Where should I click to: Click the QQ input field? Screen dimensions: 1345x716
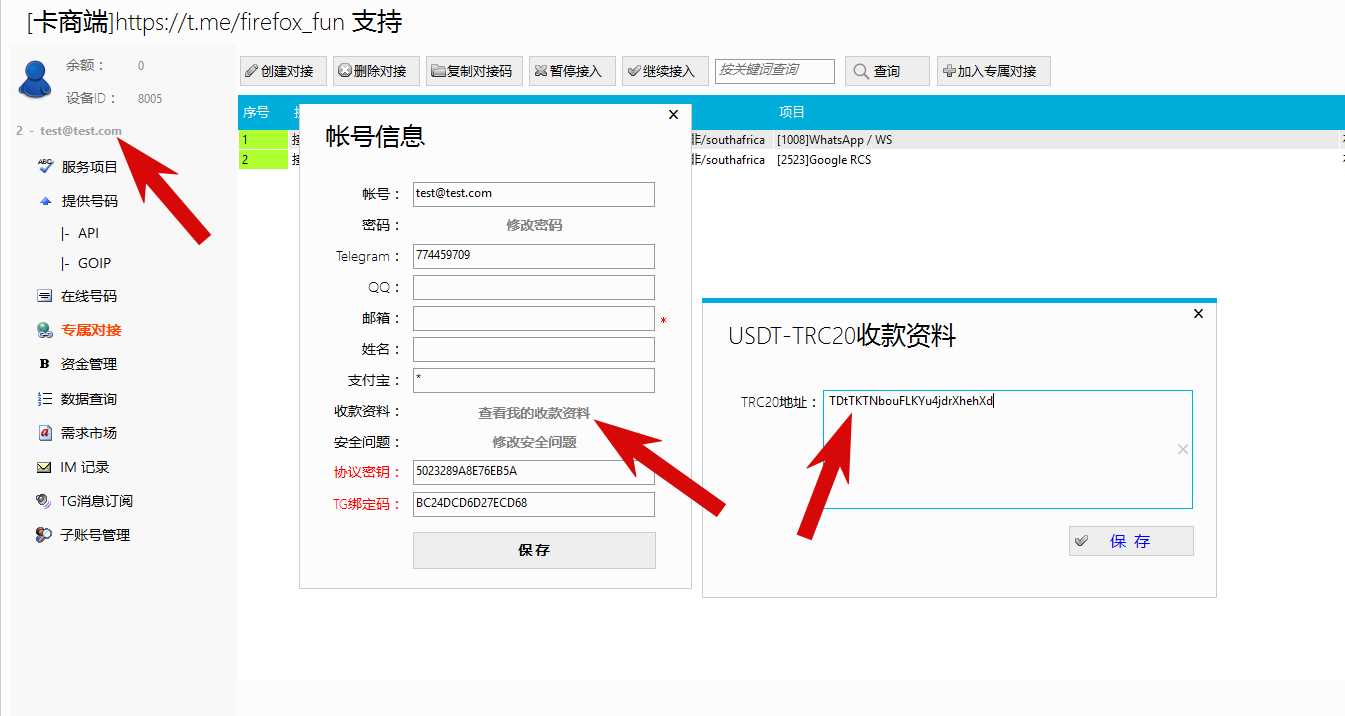pyautogui.click(x=534, y=287)
